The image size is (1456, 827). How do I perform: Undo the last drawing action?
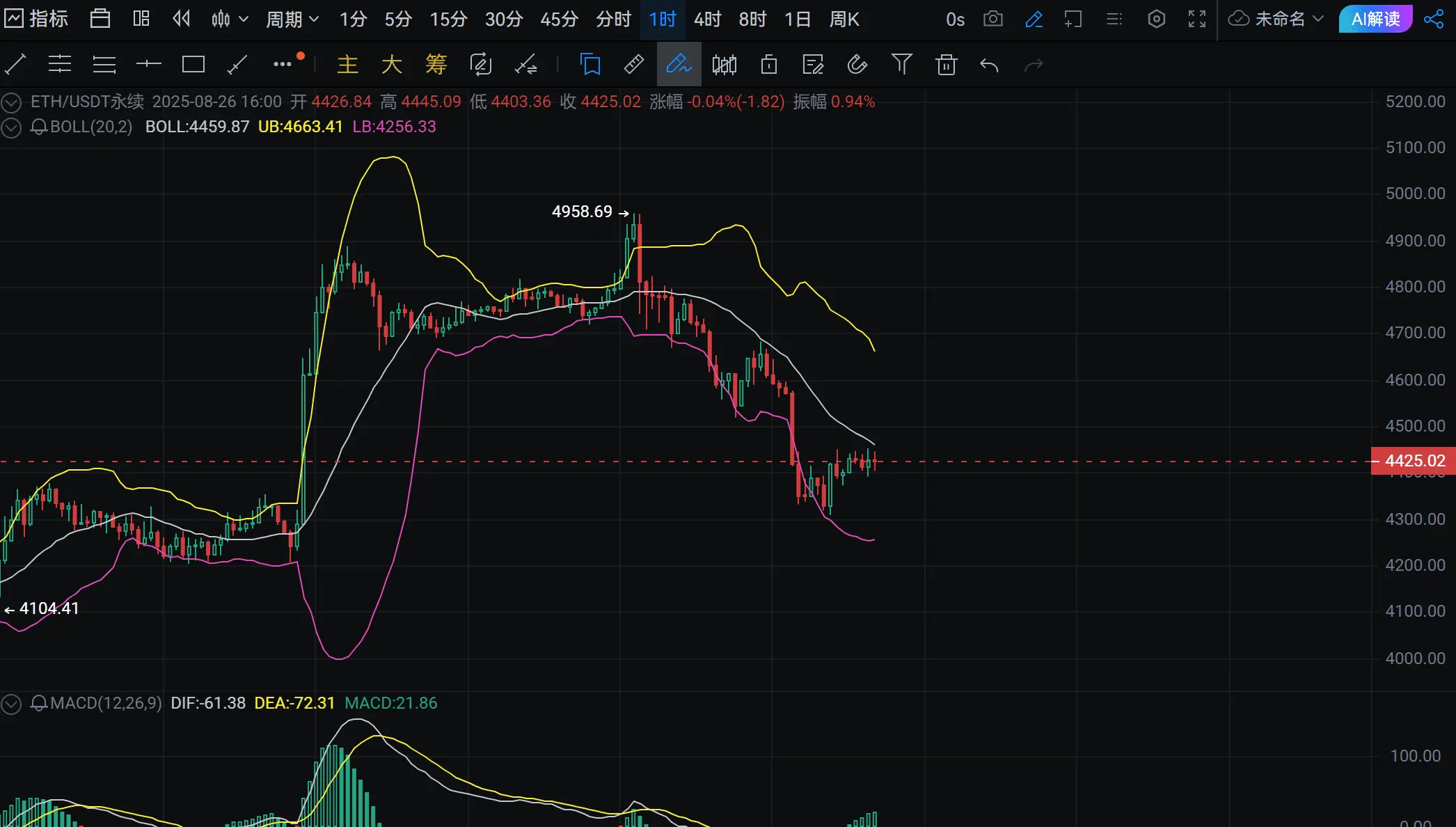pyautogui.click(x=990, y=65)
